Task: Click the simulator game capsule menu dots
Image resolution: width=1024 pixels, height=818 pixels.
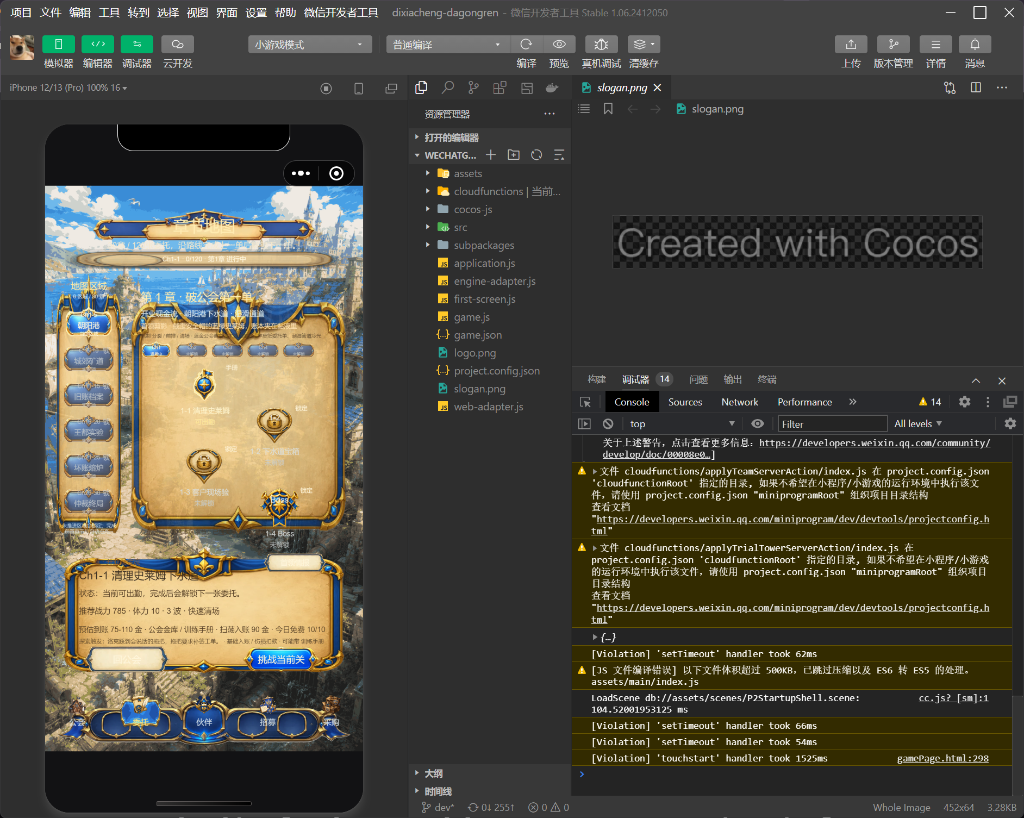Action: click(x=300, y=173)
